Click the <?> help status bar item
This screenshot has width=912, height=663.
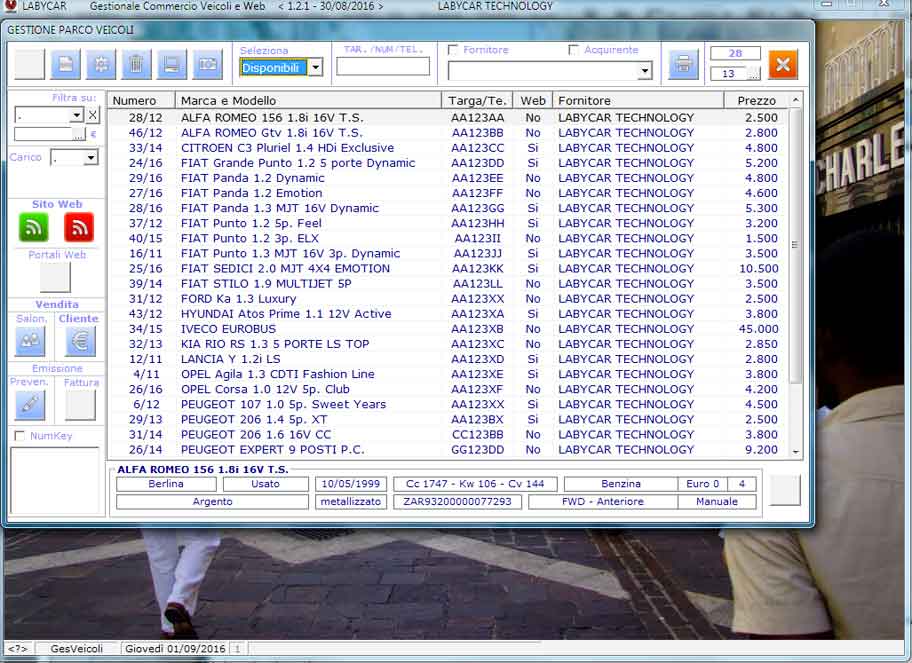click(17, 648)
